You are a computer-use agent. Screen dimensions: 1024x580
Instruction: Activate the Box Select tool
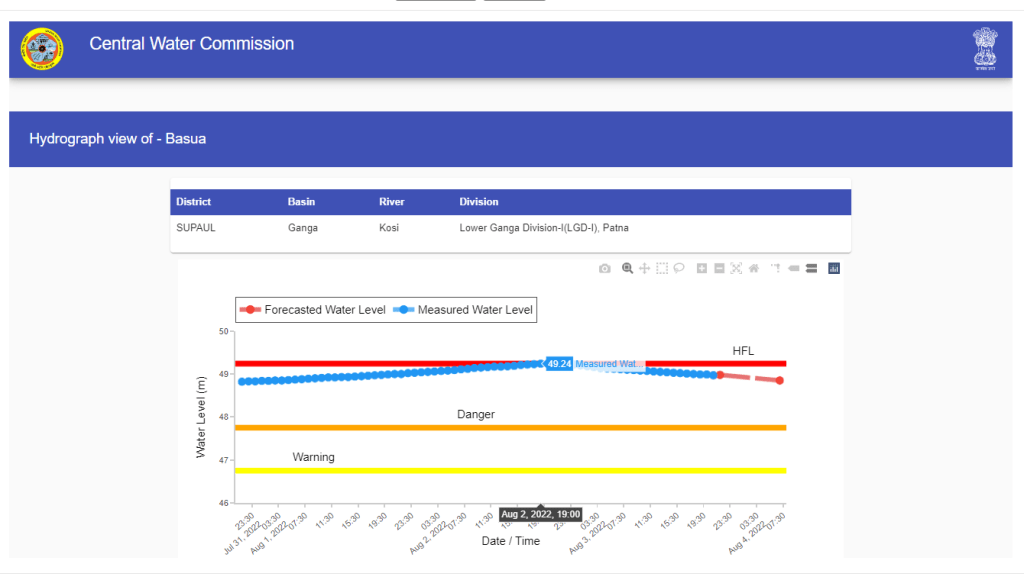pos(662,268)
